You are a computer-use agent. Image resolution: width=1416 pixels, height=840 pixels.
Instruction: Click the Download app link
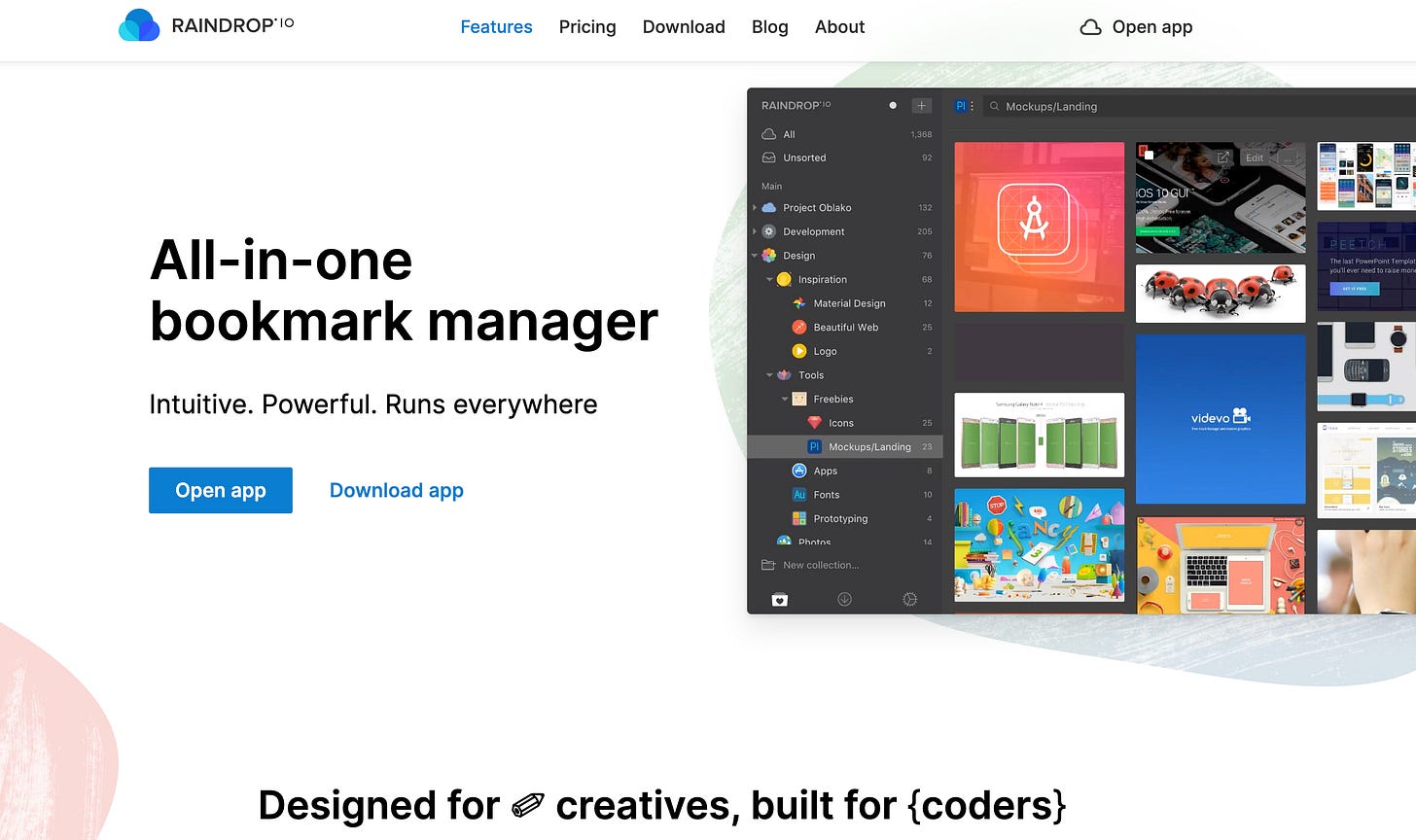tap(396, 491)
